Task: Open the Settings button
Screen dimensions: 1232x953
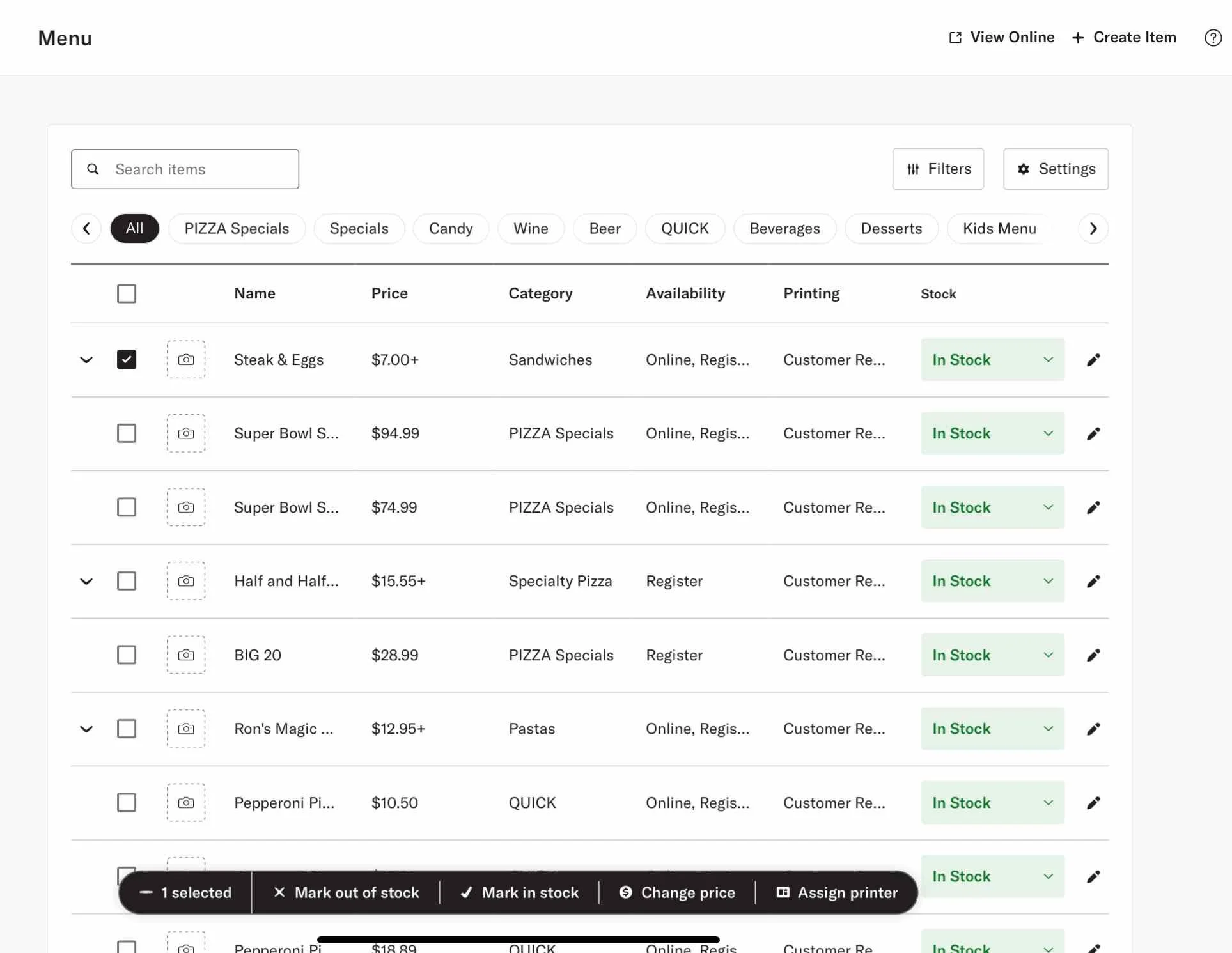Action: 1056,169
